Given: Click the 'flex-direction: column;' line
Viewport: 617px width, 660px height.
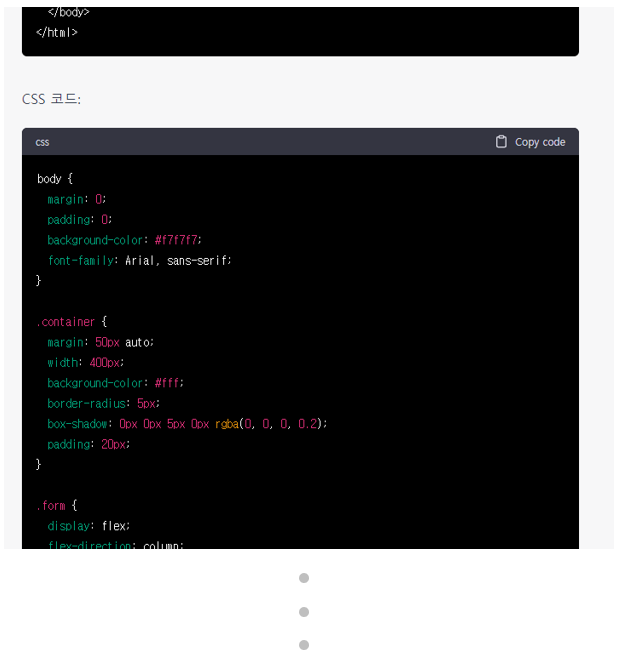Looking at the screenshot, I should pos(116,545).
